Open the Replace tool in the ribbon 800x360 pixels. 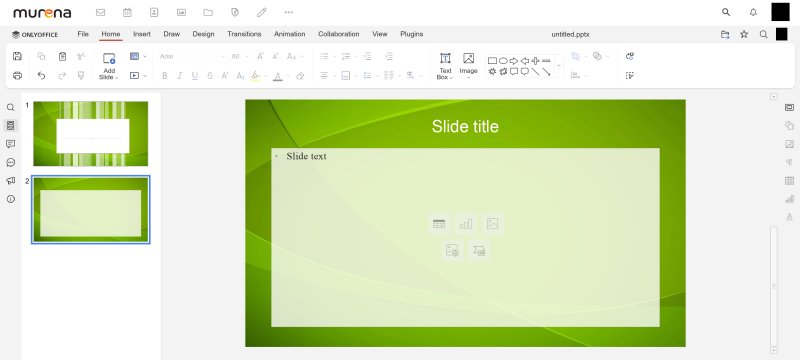[x=630, y=56]
